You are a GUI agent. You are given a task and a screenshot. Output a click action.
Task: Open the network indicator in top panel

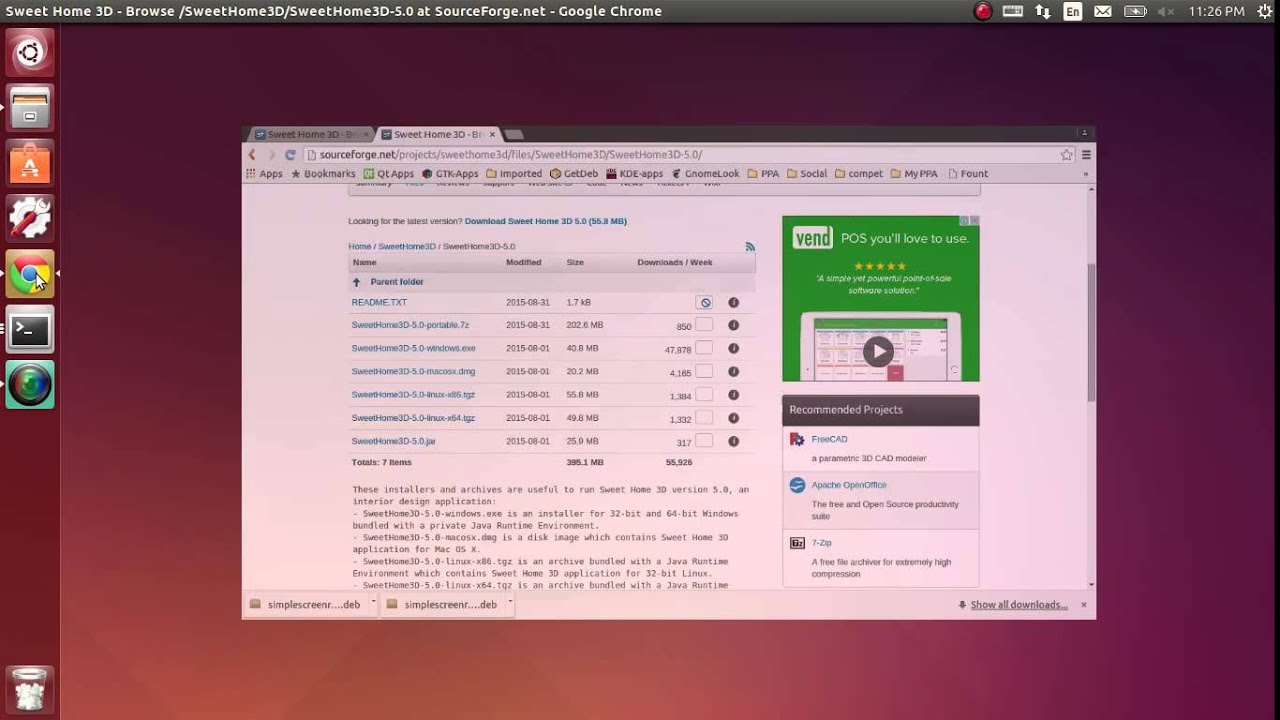1043,11
